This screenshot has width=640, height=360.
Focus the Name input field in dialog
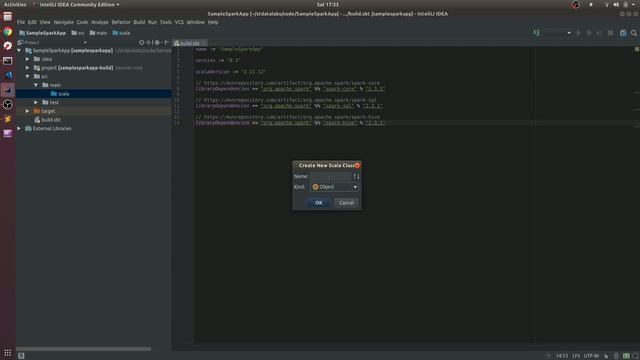click(331, 176)
